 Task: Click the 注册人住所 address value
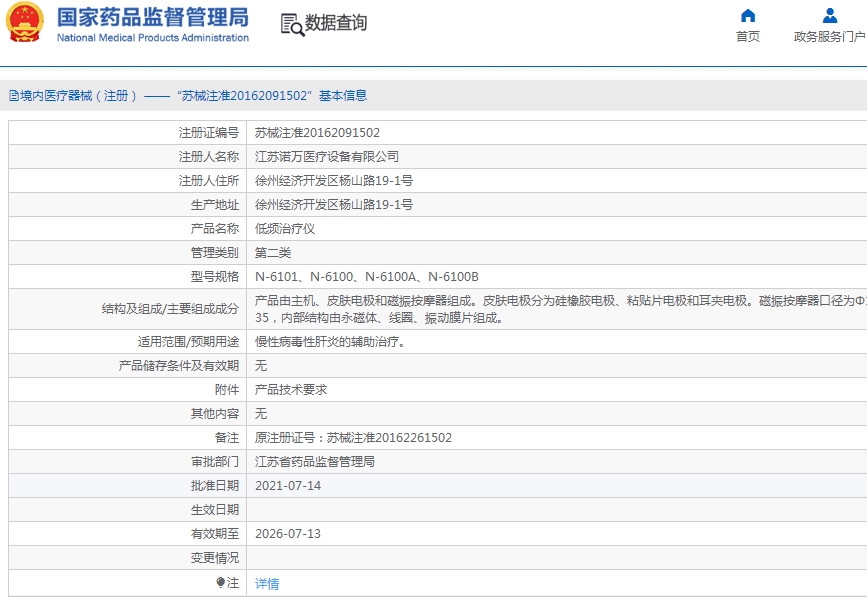(333, 181)
